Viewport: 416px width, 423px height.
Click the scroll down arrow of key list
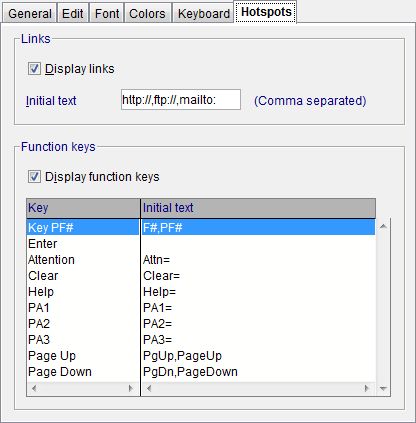(x=383, y=388)
